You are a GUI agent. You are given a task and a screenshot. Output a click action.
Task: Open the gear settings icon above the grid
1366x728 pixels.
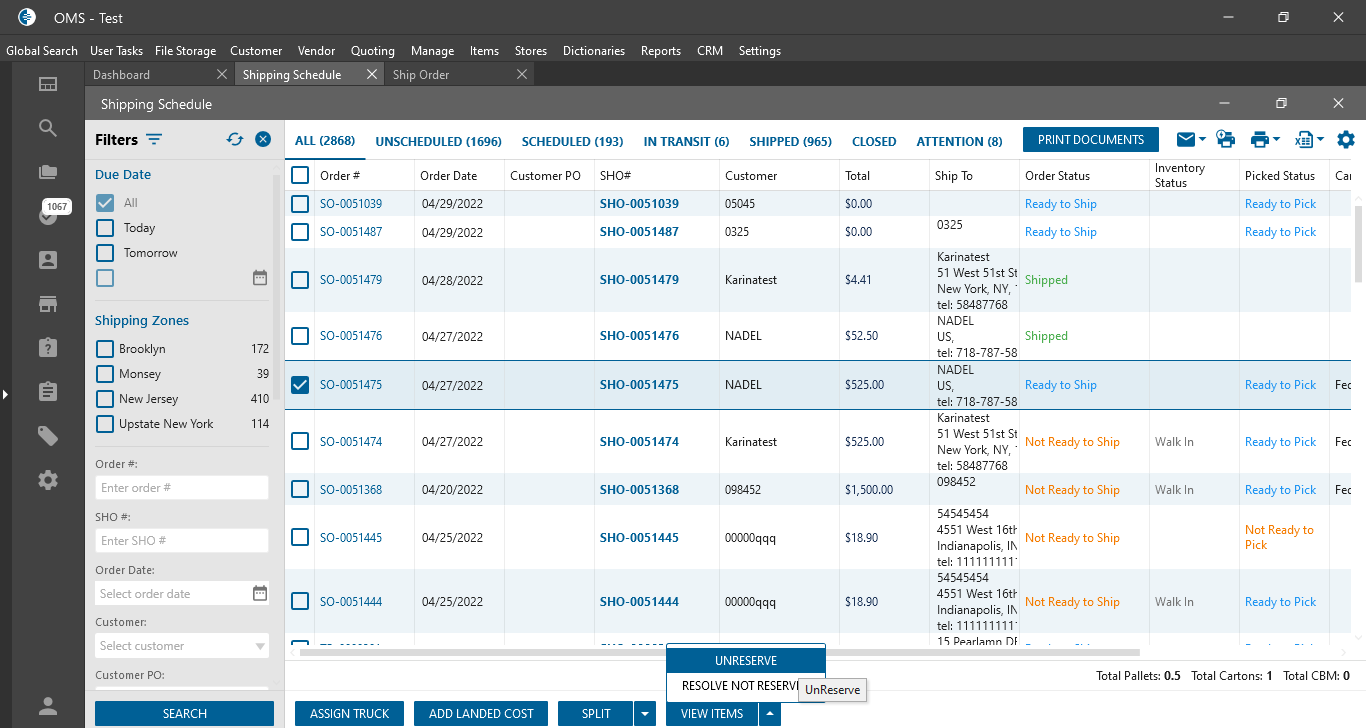(x=1346, y=140)
